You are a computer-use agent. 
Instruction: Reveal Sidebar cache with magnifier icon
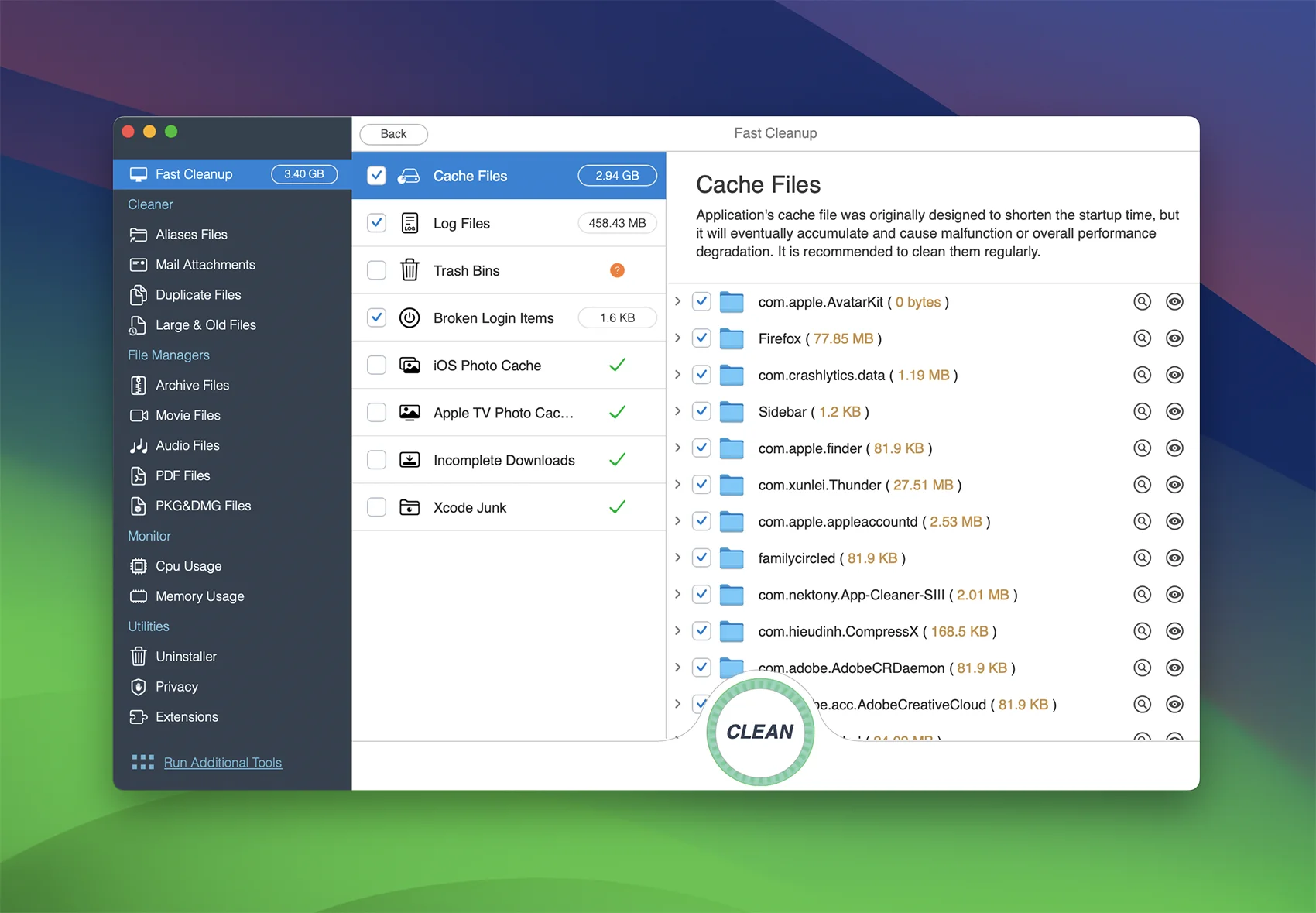pyautogui.click(x=1142, y=412)
